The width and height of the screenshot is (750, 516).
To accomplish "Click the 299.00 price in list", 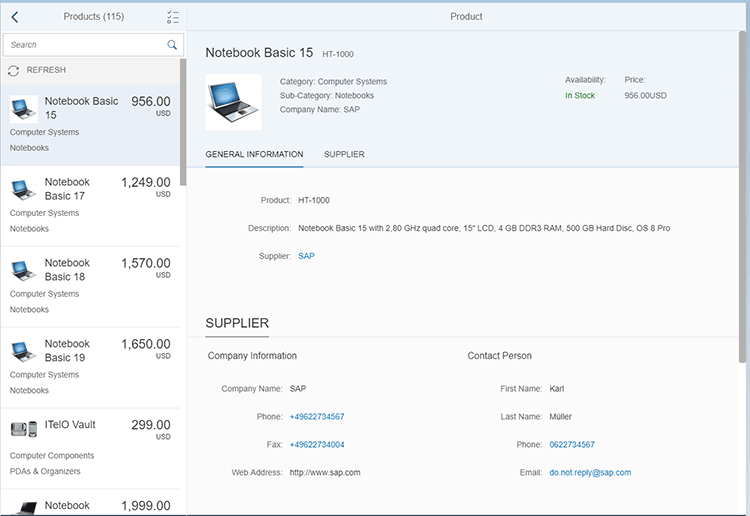I will pyautogui.click(x=151, y=425).
